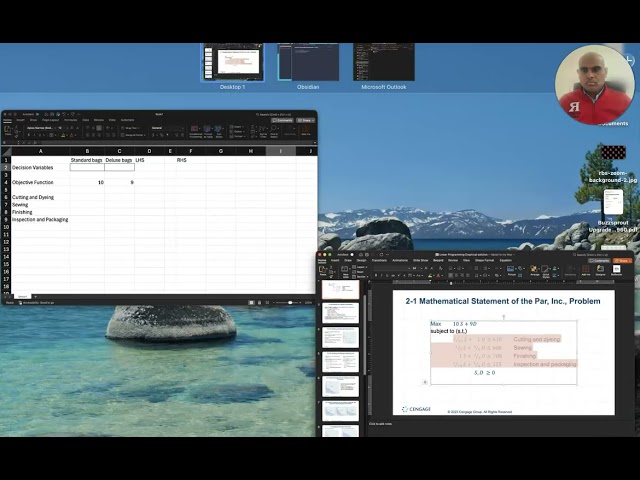Open Arrange in PowerPoint ribbon
The width and height of the screenshot is (640, 480).
point(535,270)
